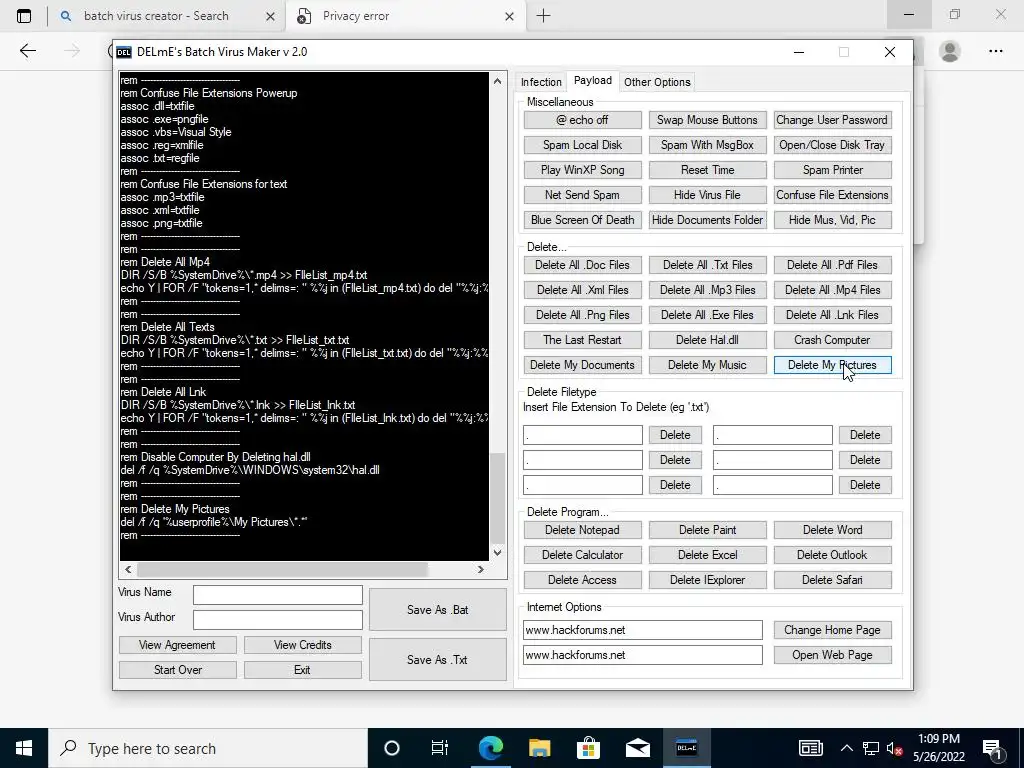Click the taskbar 'Type here to search' box
1024x768 pixels.
click(208, 748)
